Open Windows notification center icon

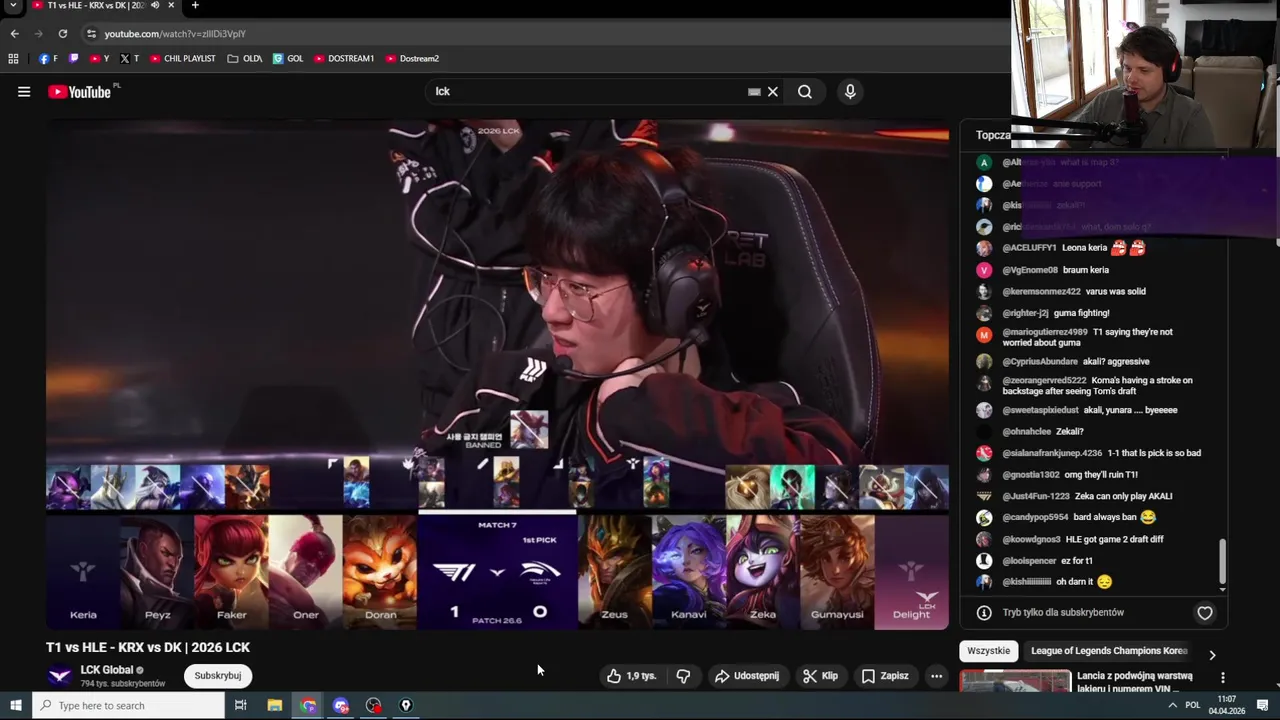click(x=1263, y=706)
